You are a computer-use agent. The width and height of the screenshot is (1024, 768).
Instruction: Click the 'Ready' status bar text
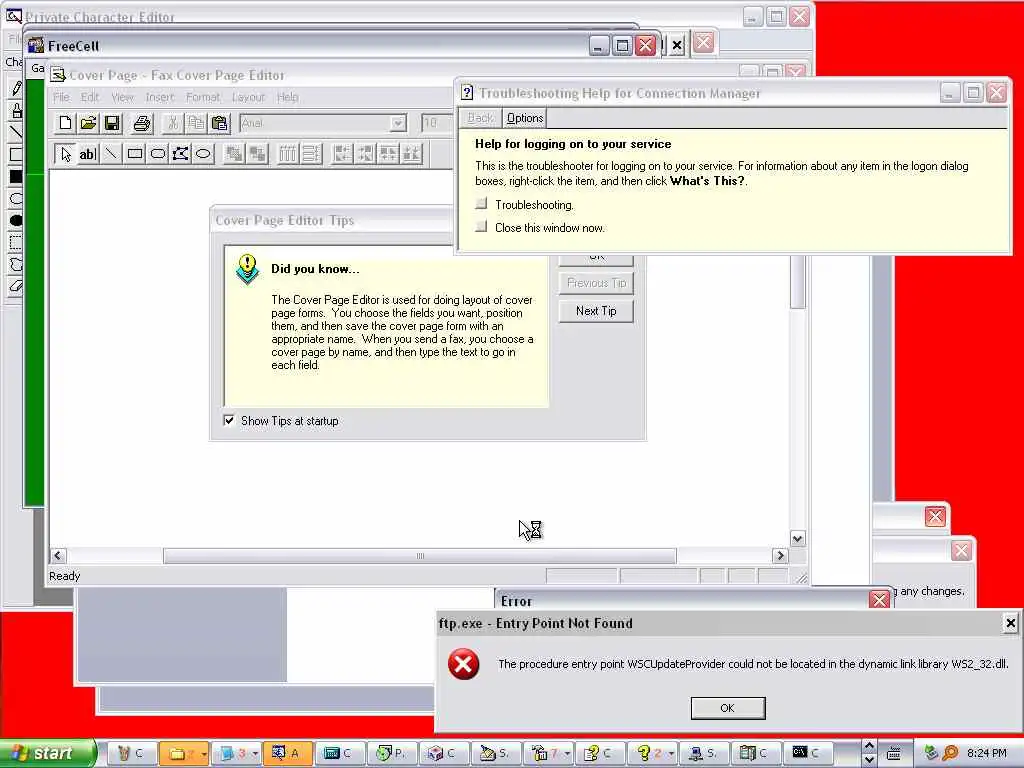(x=65, y=576)
